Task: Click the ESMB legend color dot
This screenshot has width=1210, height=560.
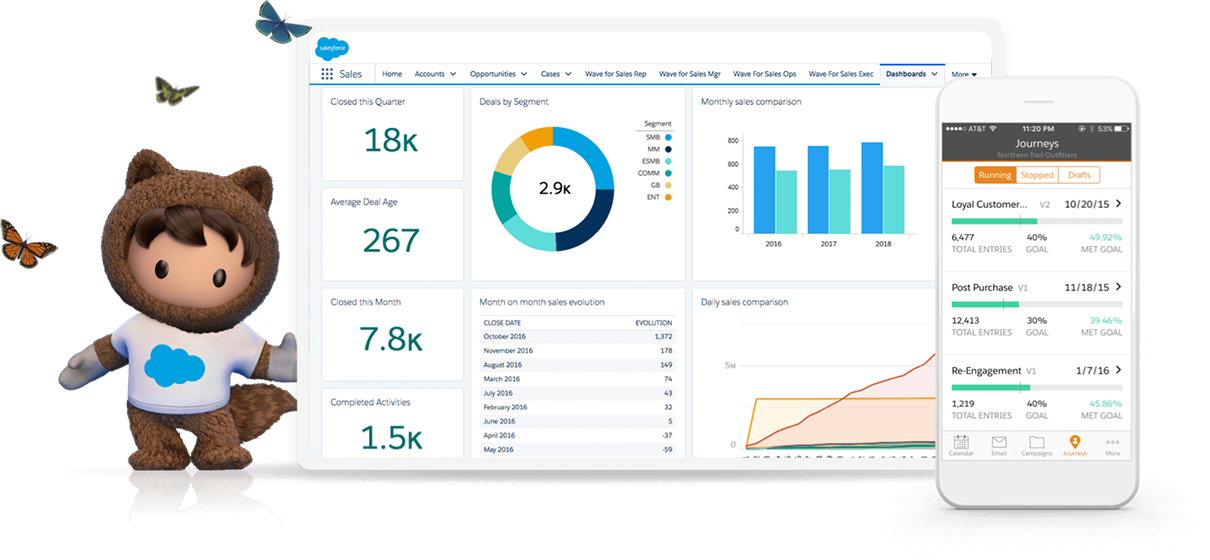Action: [668, 161]
